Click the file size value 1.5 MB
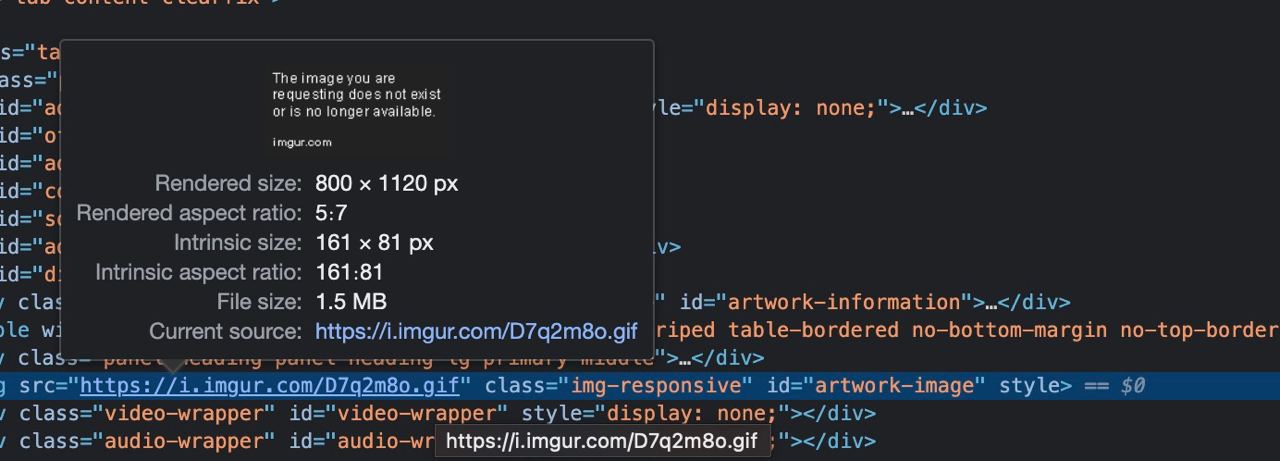The width and height of the screenshot is (1280, 461). coord(350,301)
